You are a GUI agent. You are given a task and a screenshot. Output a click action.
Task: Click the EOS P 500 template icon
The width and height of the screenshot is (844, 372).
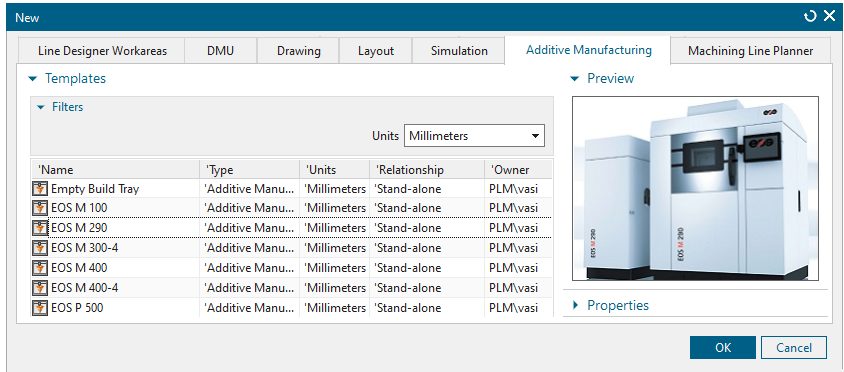coord(40,308)
